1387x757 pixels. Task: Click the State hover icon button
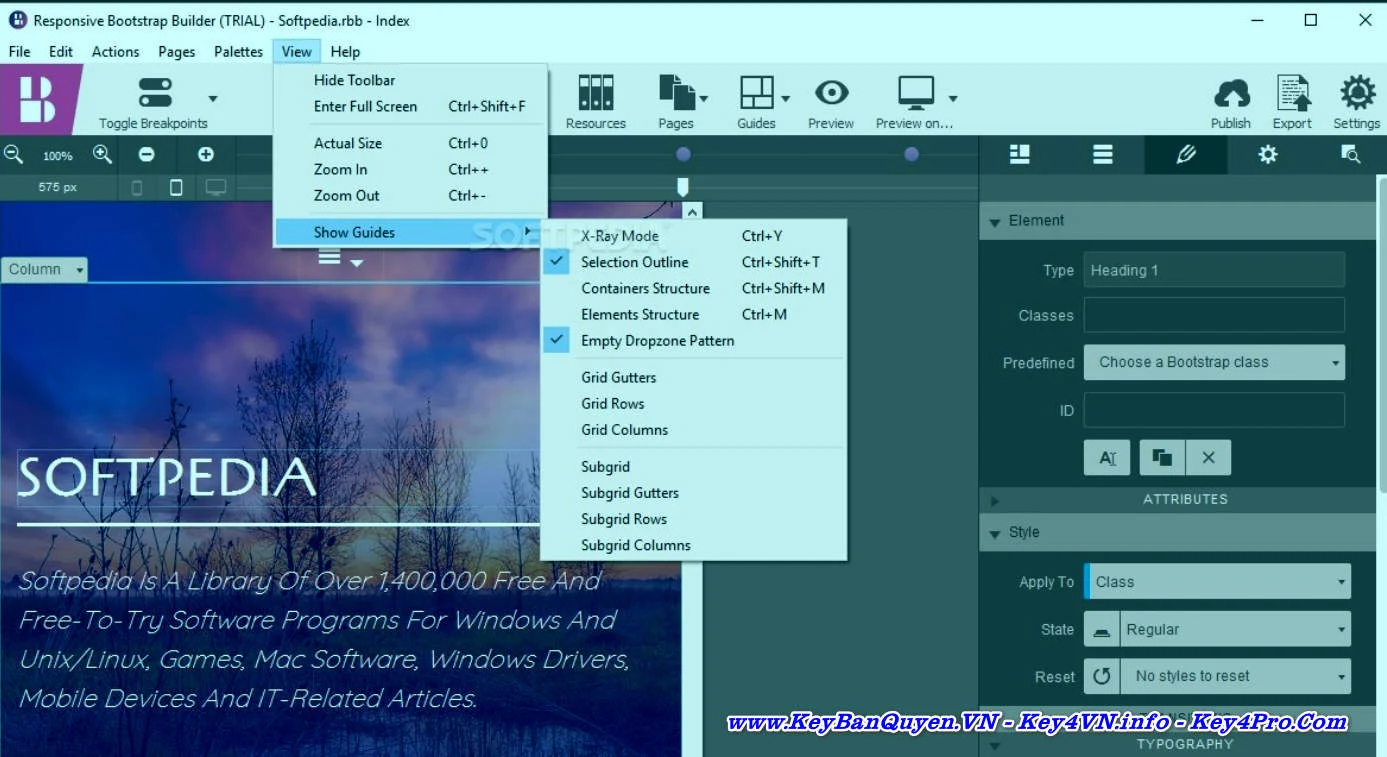(1102, 629)
